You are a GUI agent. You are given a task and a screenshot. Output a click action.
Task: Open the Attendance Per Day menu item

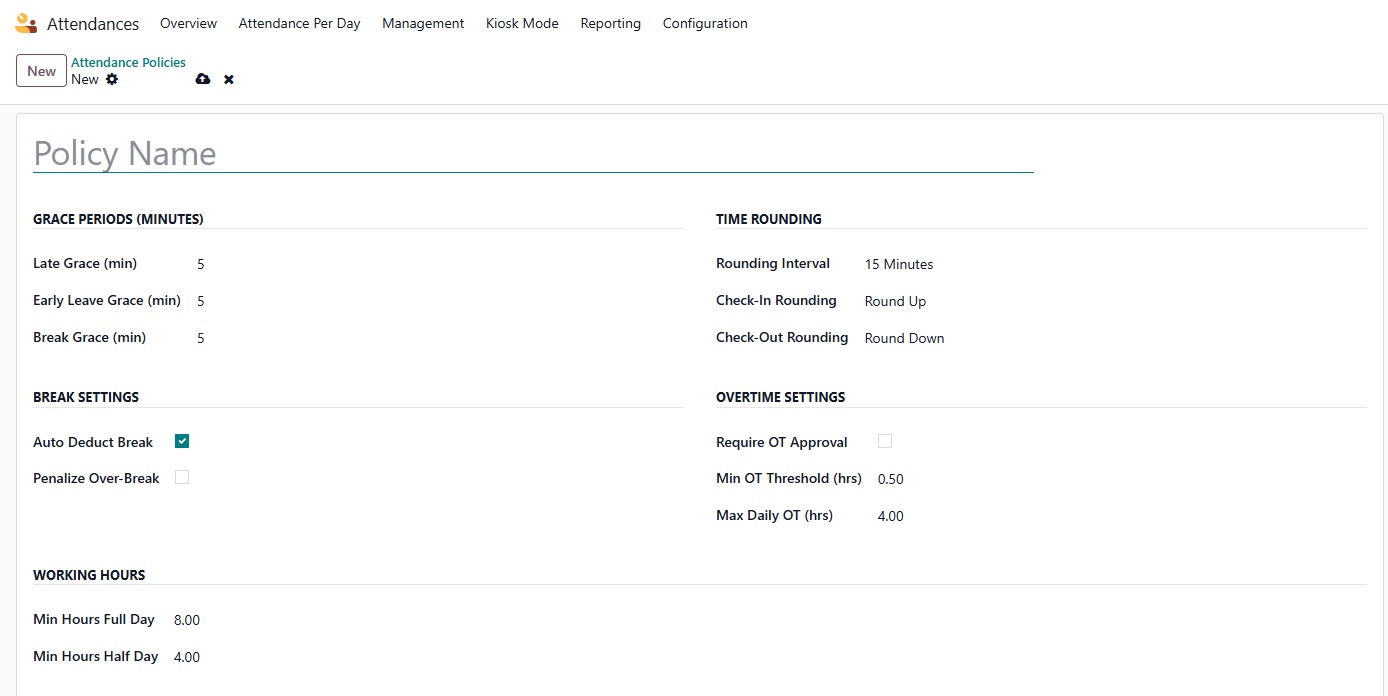point(299,23)
